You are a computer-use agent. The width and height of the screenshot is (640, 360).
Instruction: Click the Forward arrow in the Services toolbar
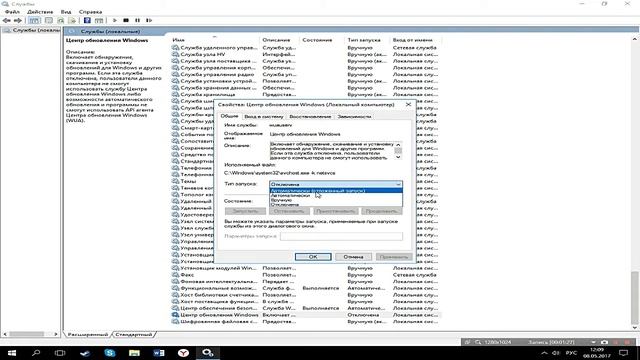coord(18,20)
